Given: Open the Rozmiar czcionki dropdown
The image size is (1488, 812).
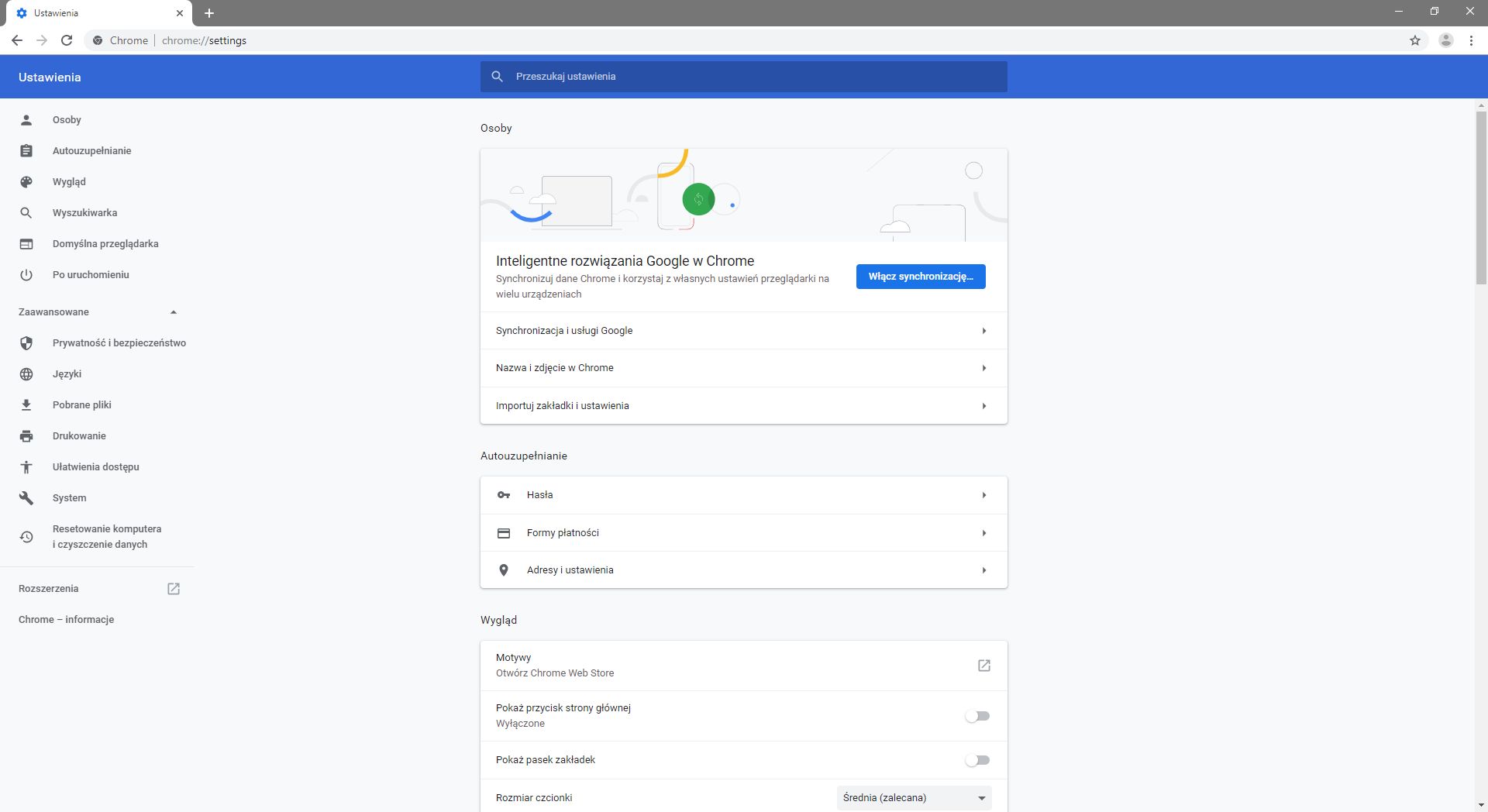Looking at the screenshot, I should [x=913, y=797].
